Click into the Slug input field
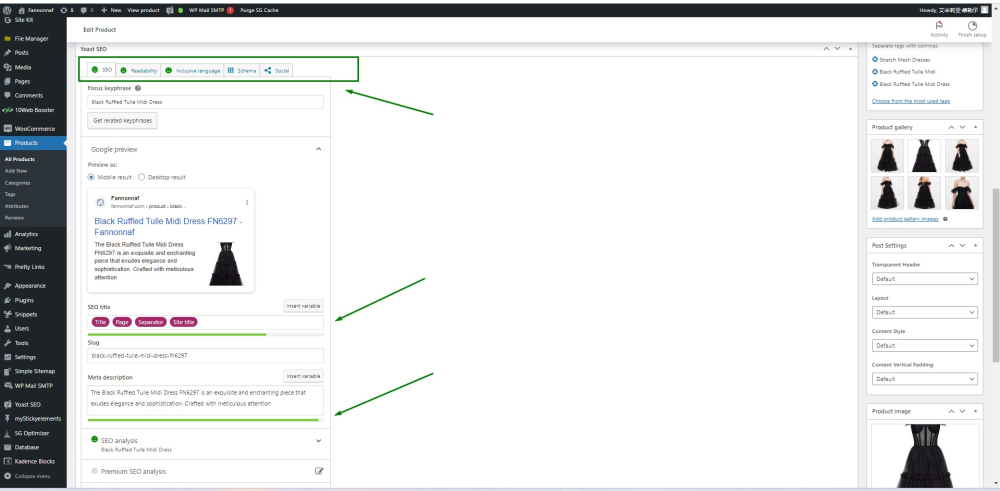The image size is (1000, 491). pos(205,355)
